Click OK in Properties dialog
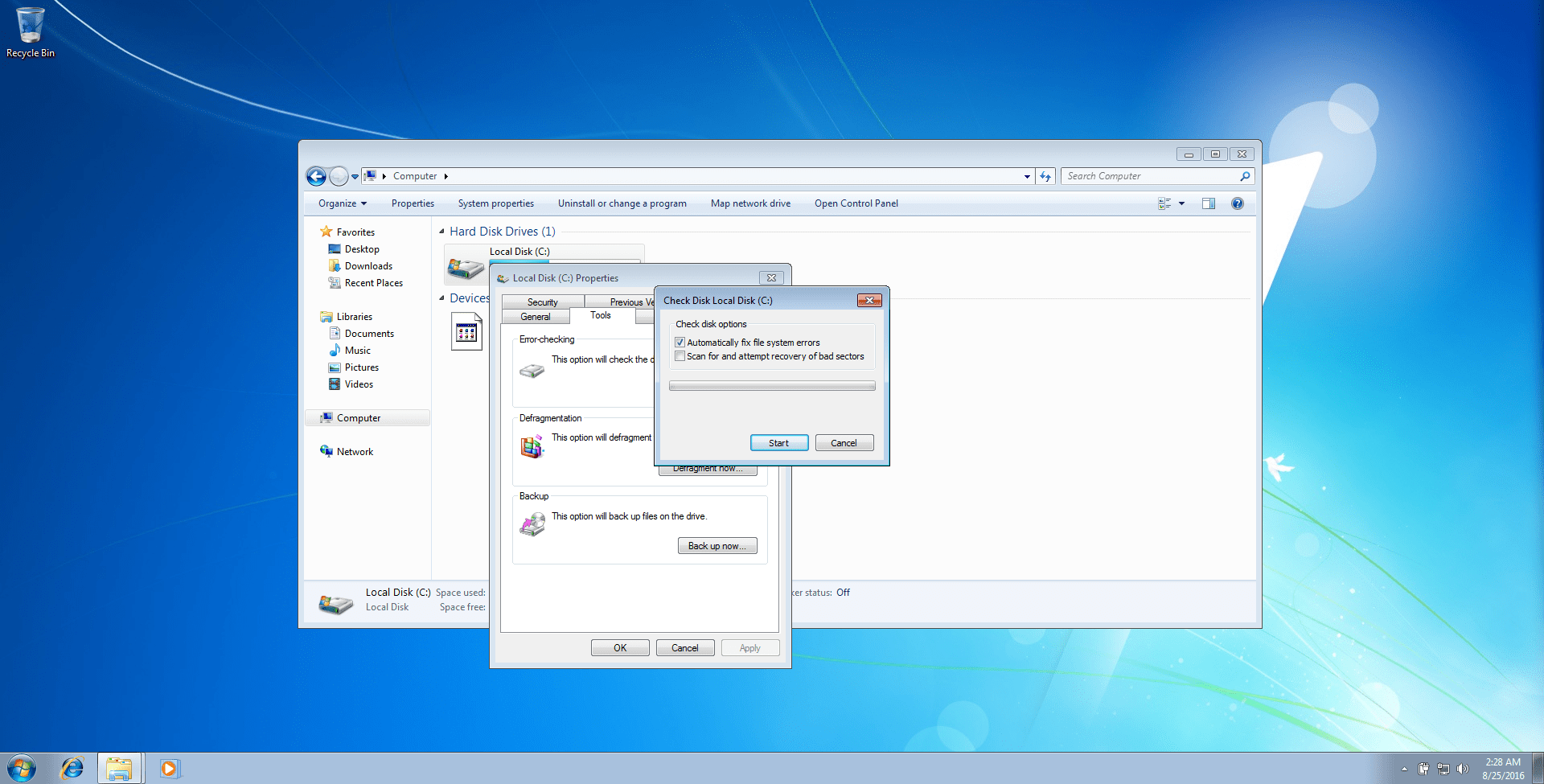The height and width of the screenshot is (784, 1544). [x=620, y=648]
